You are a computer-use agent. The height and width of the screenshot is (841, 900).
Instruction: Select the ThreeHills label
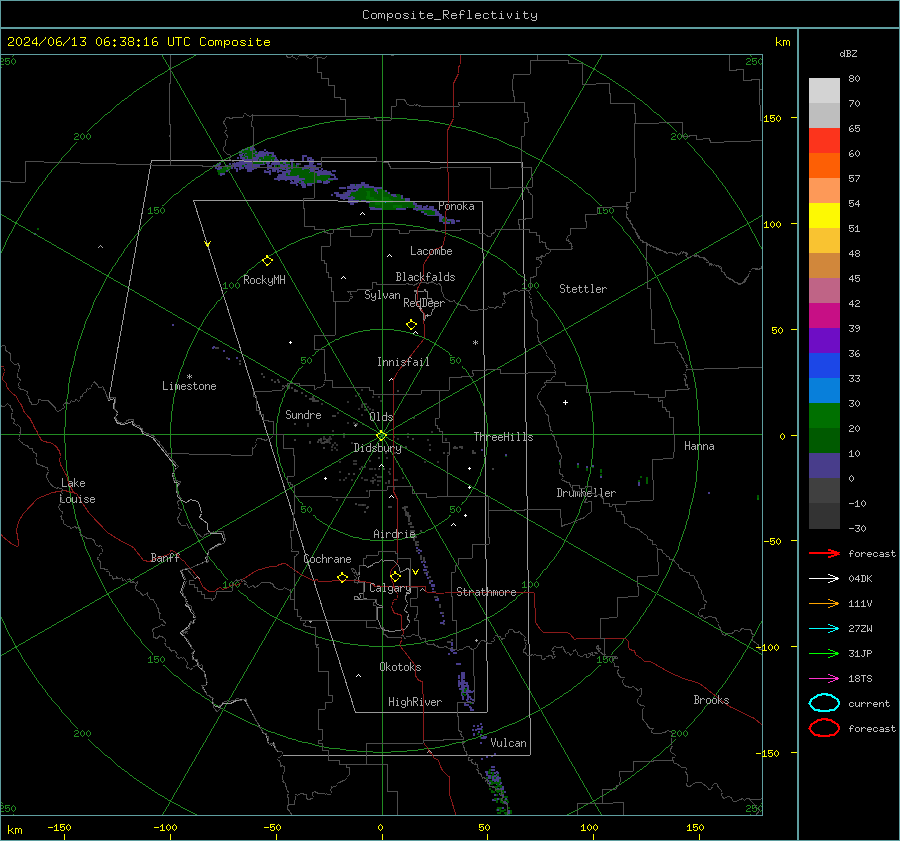[503, 437]
